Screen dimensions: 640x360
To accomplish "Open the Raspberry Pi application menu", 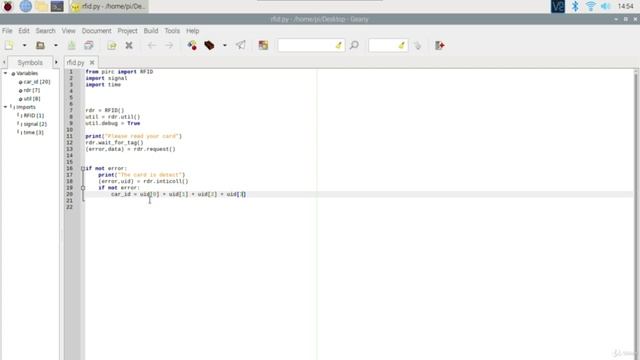I will [x=8, y=6].
